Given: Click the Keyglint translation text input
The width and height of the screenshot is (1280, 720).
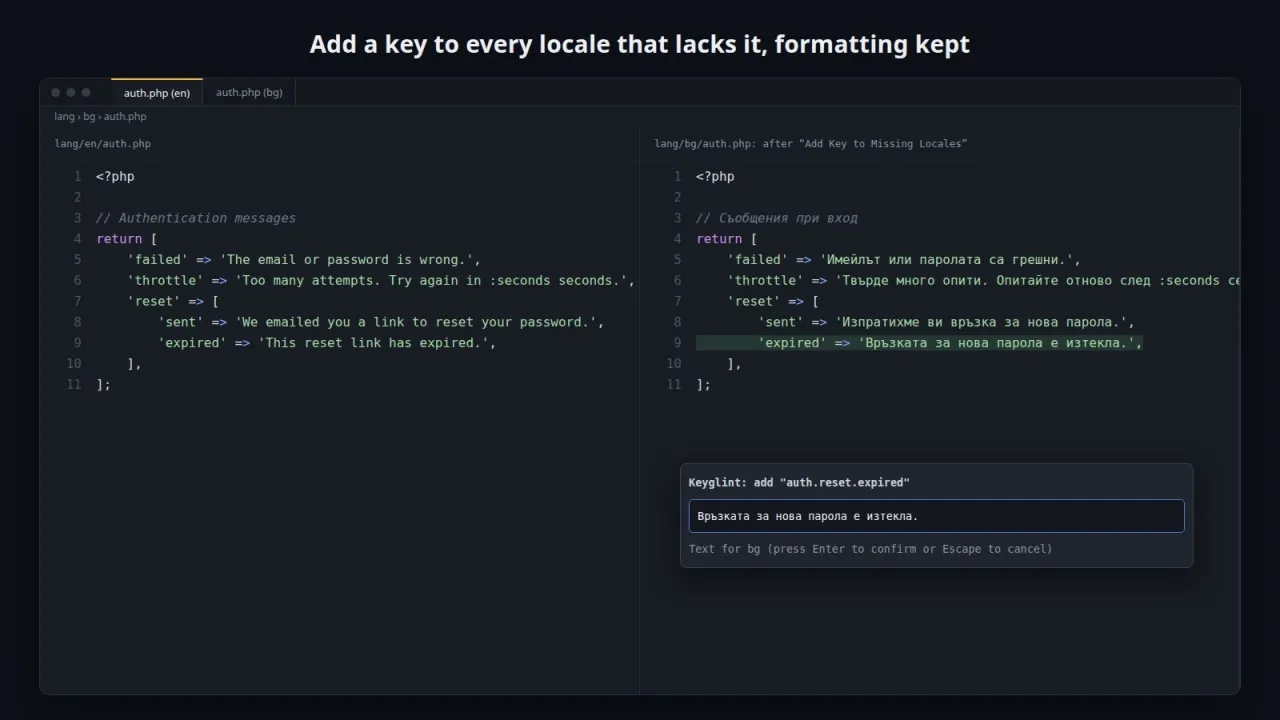Looking at the screenshot, I should pos(936,516).
